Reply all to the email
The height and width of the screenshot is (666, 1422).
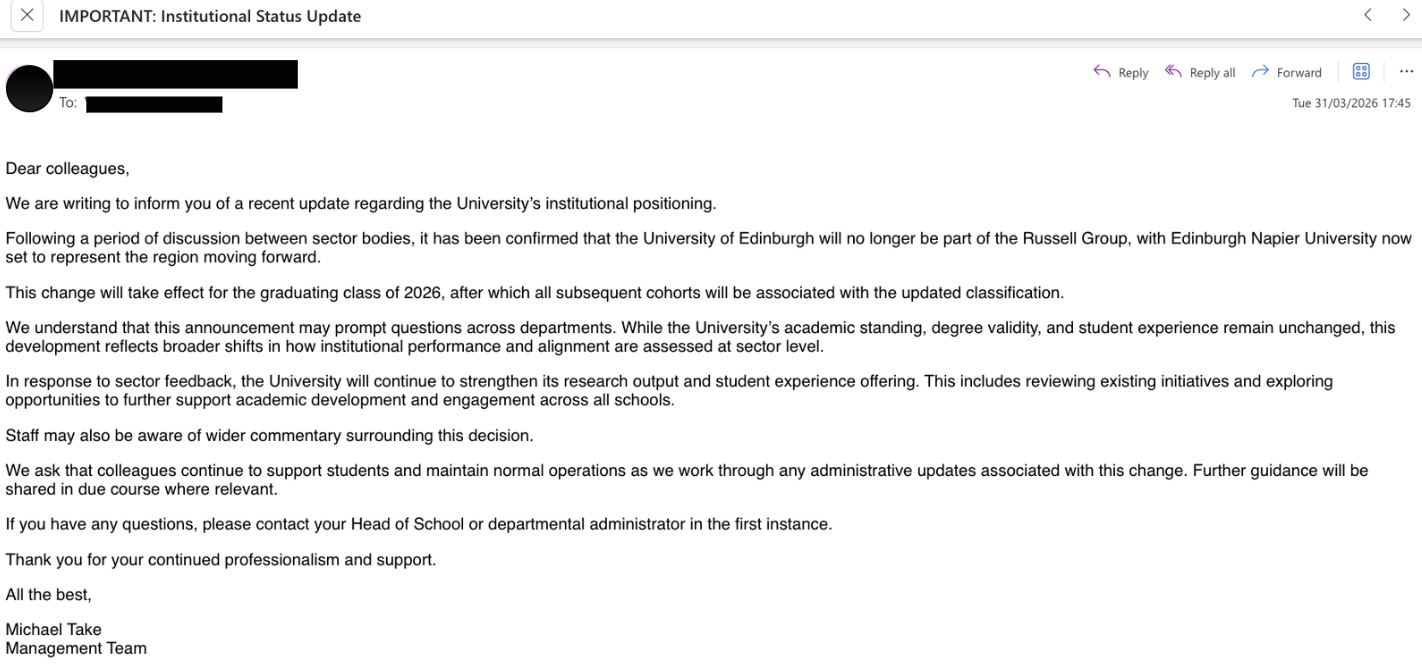pyautogui.click(x=1200, y=72)
